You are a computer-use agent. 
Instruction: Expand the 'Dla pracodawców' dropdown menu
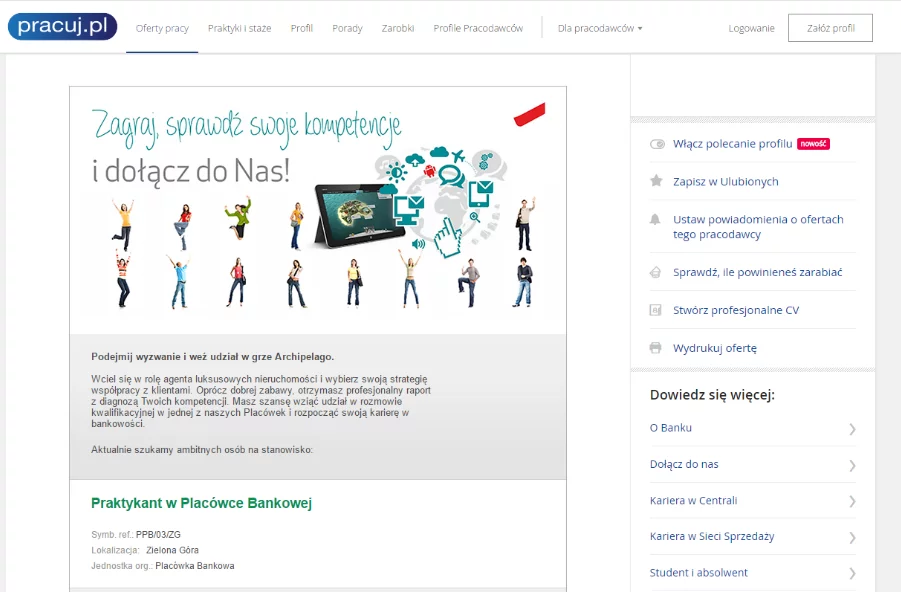click(x=600, y=29)
